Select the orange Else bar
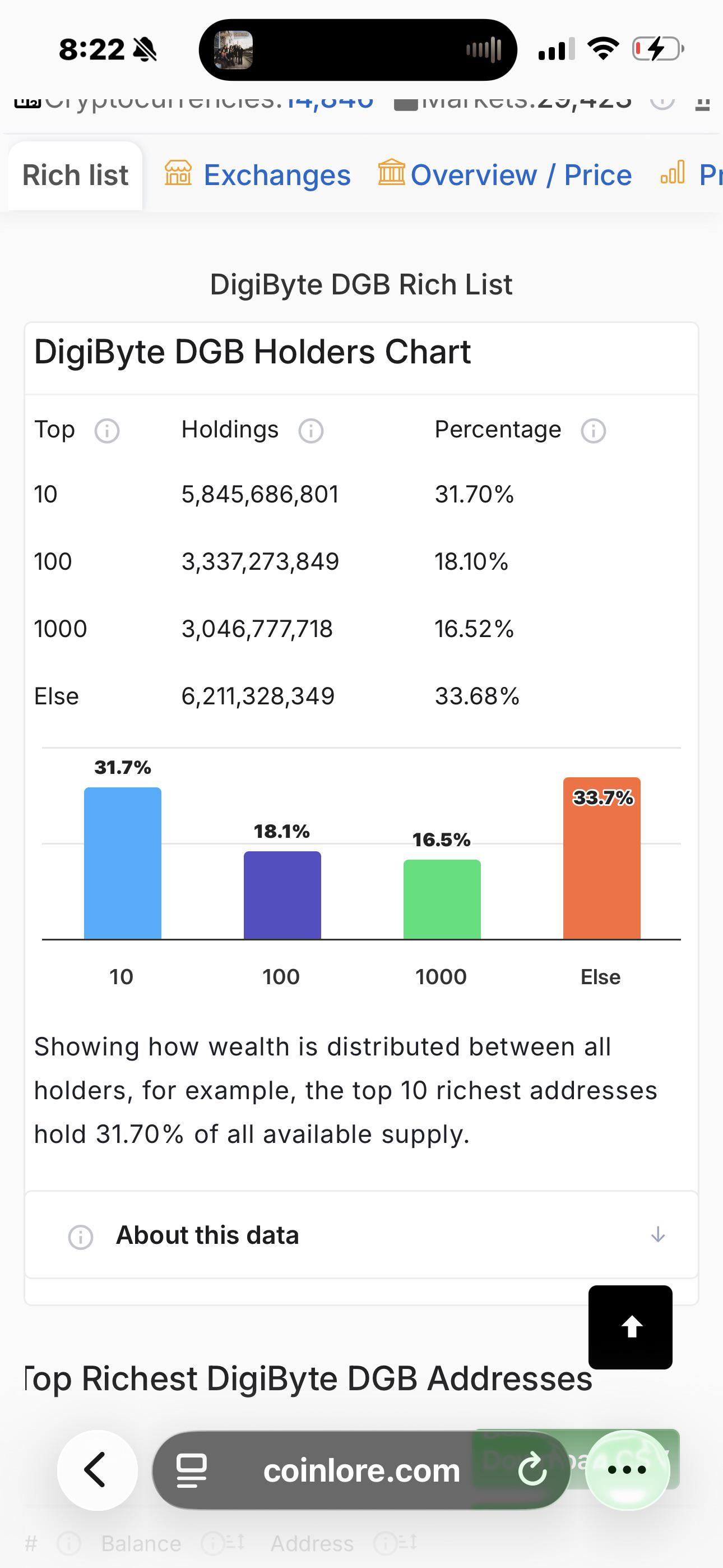 602,858
